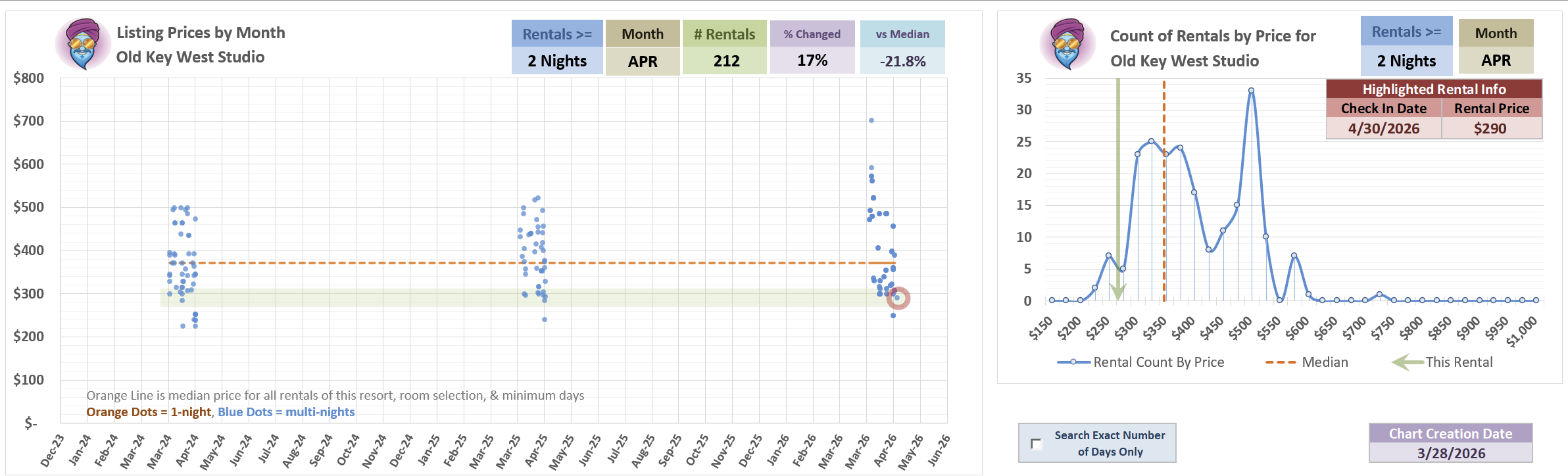The height and width of the screenshot is (476, 1568).
Task: Enable Search Exact Number of Days Only checkbox
Action: tap(1037, 444)
